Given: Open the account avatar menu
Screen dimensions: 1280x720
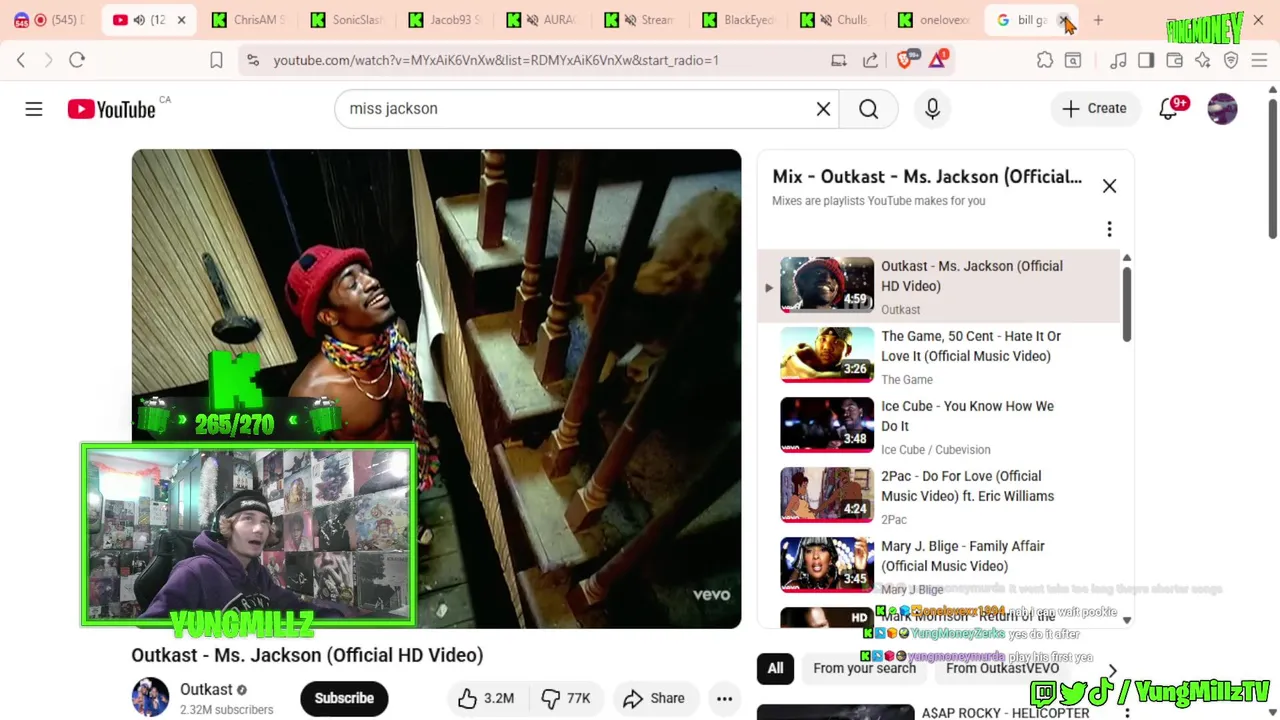Looking at the screenshot, I should [1222, 108].
